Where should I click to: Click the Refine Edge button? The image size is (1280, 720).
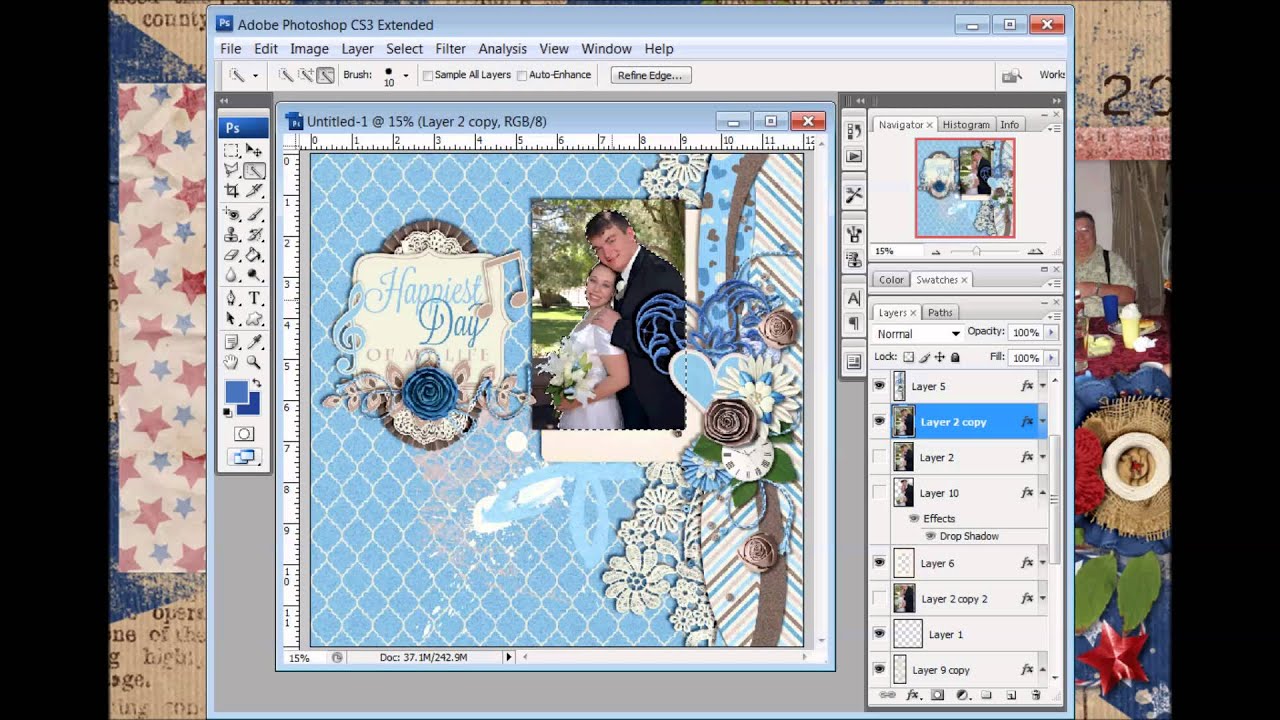(649, 75)
